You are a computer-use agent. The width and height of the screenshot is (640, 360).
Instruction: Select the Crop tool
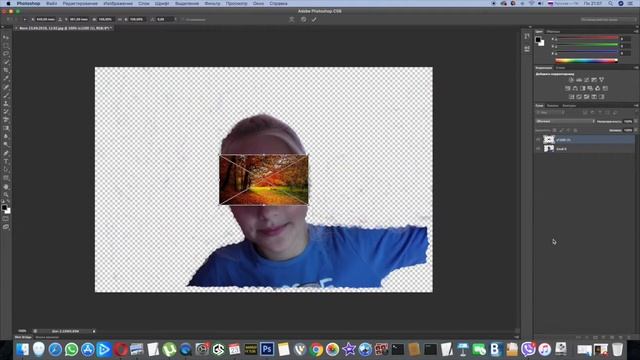click(x=6, y=70)
